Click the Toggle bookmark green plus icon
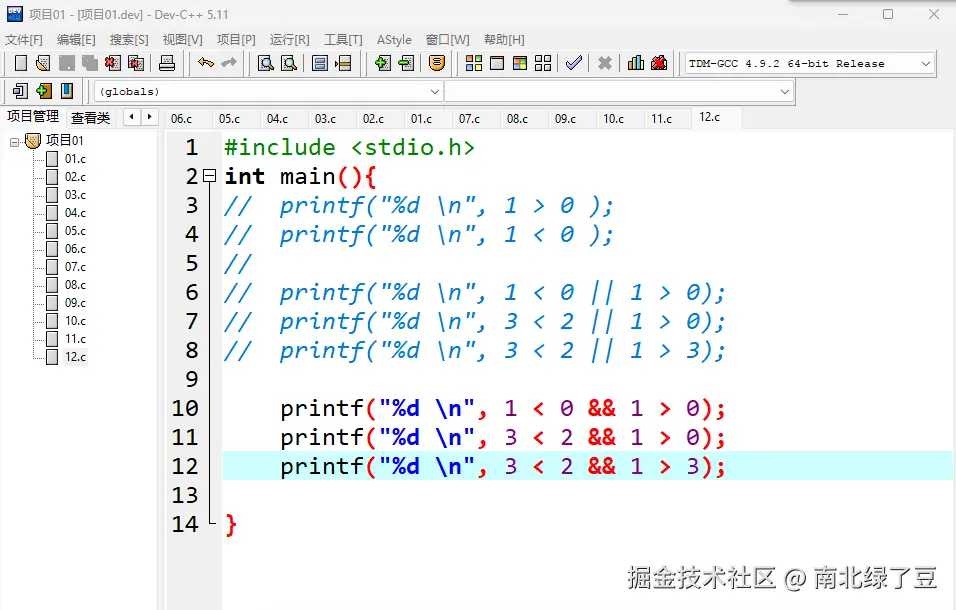Screen dimensions: 956x610 click(x=43, y=91)
